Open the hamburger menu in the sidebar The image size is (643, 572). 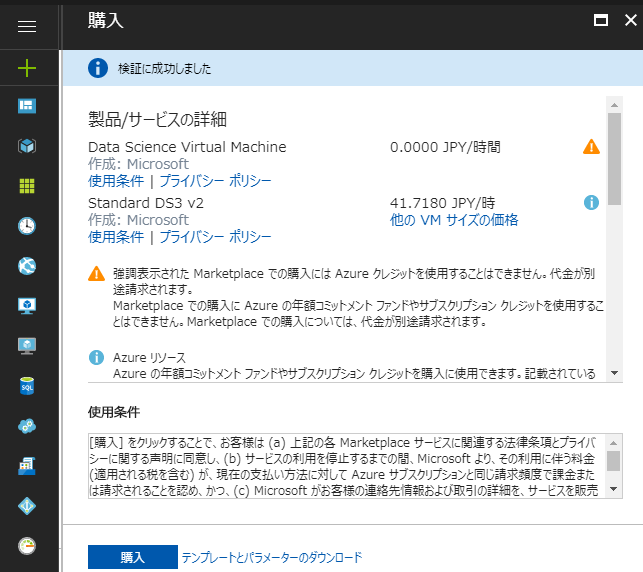27,27
